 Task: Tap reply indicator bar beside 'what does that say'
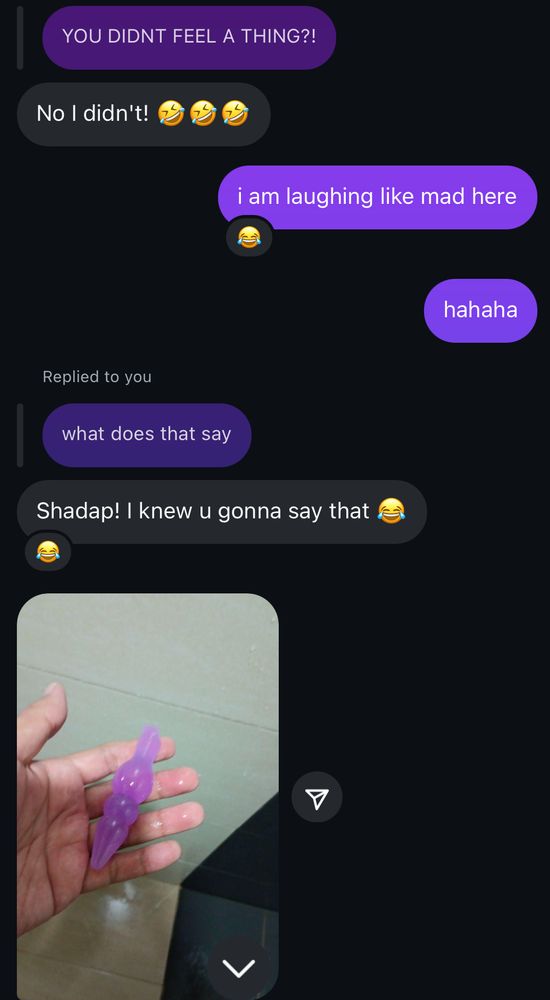(x=20, y=435)
